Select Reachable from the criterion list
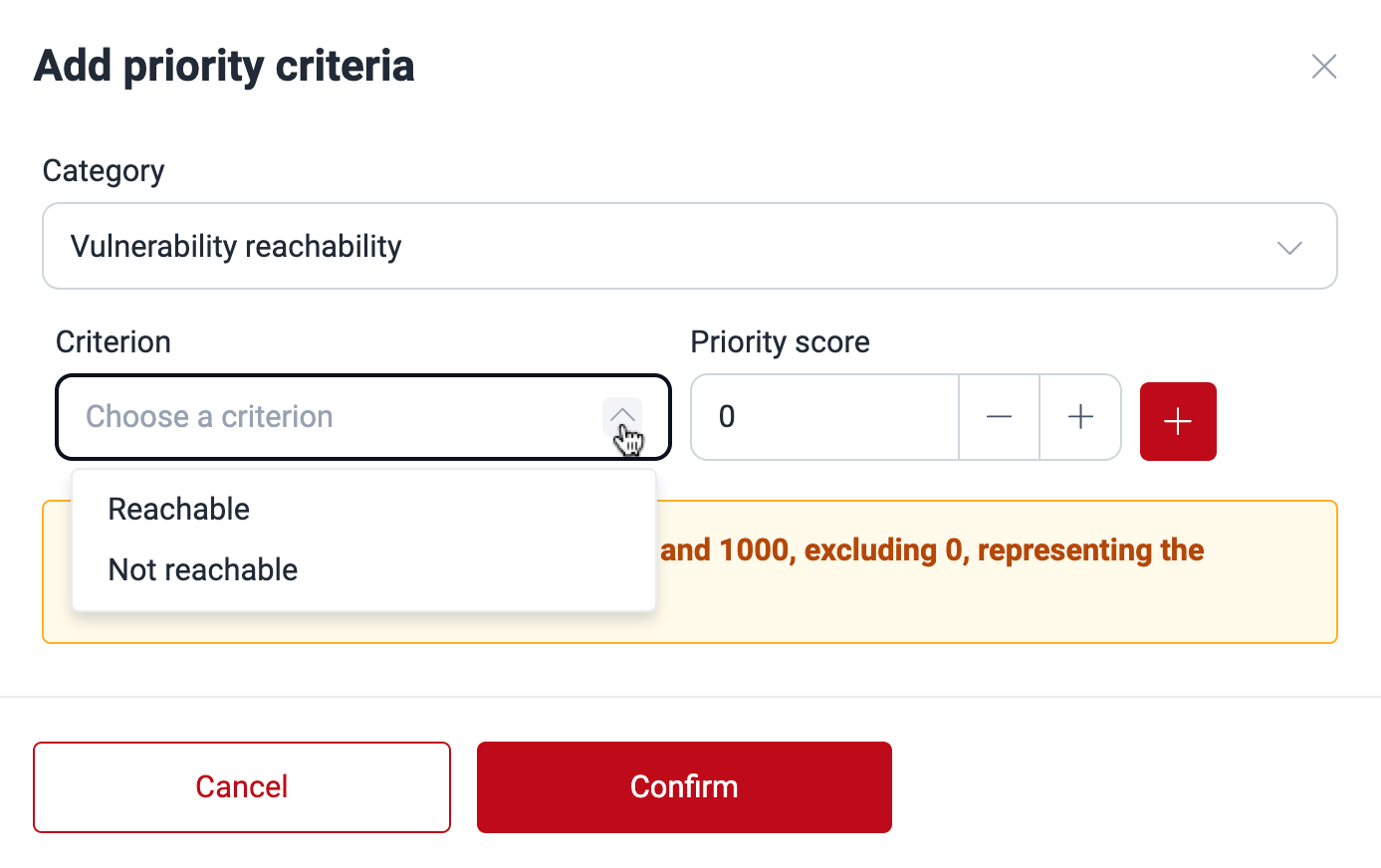 click(x=178, y=509)
